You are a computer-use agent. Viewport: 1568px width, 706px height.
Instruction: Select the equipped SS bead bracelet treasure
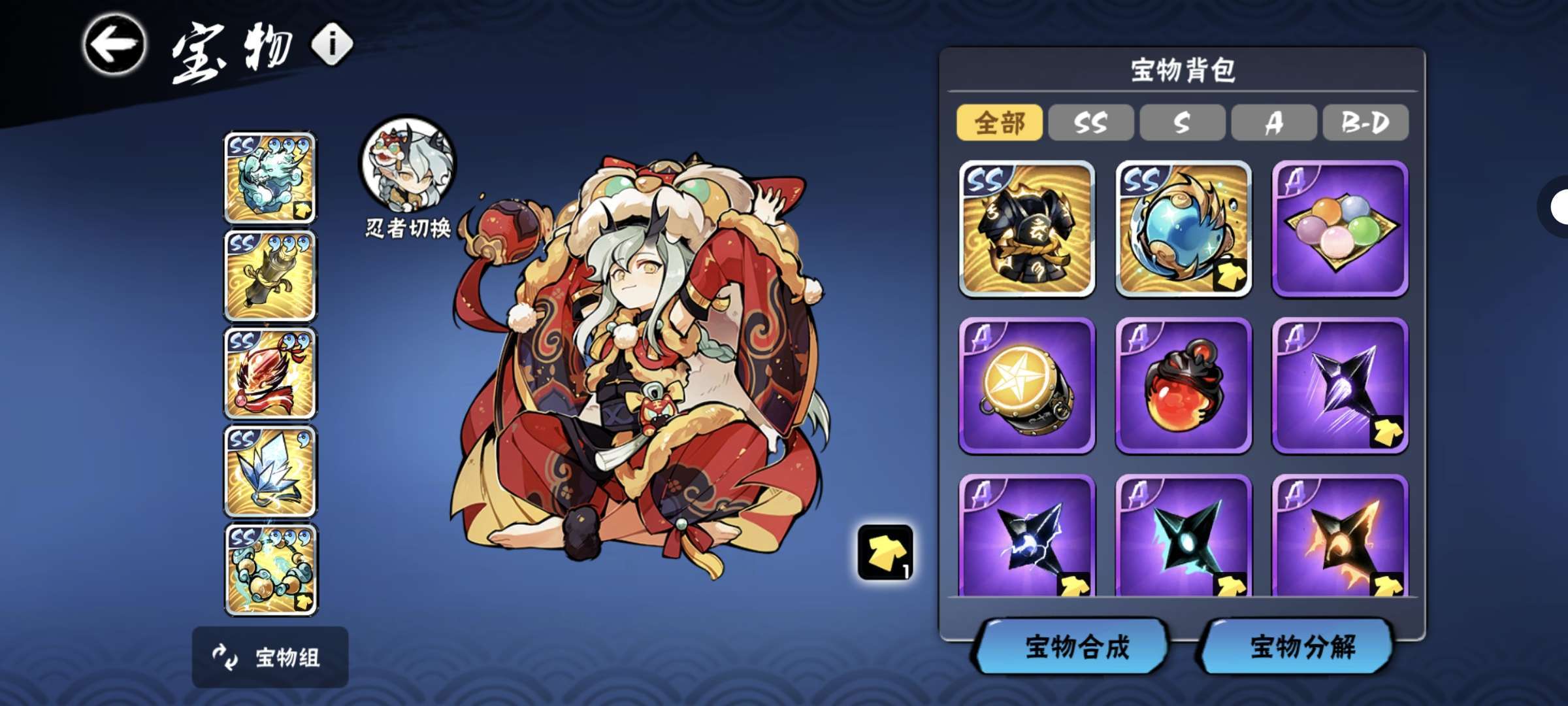tap(270, 569)
